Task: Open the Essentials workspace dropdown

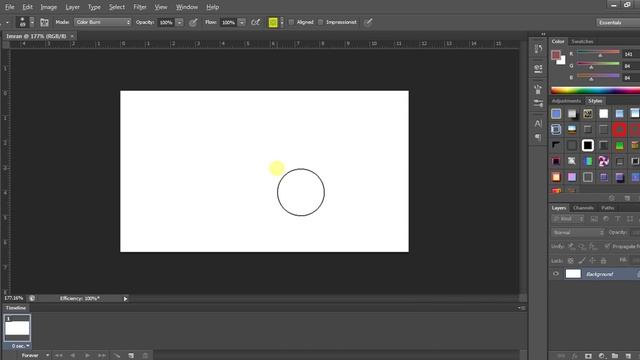Action: click(618, 22)
